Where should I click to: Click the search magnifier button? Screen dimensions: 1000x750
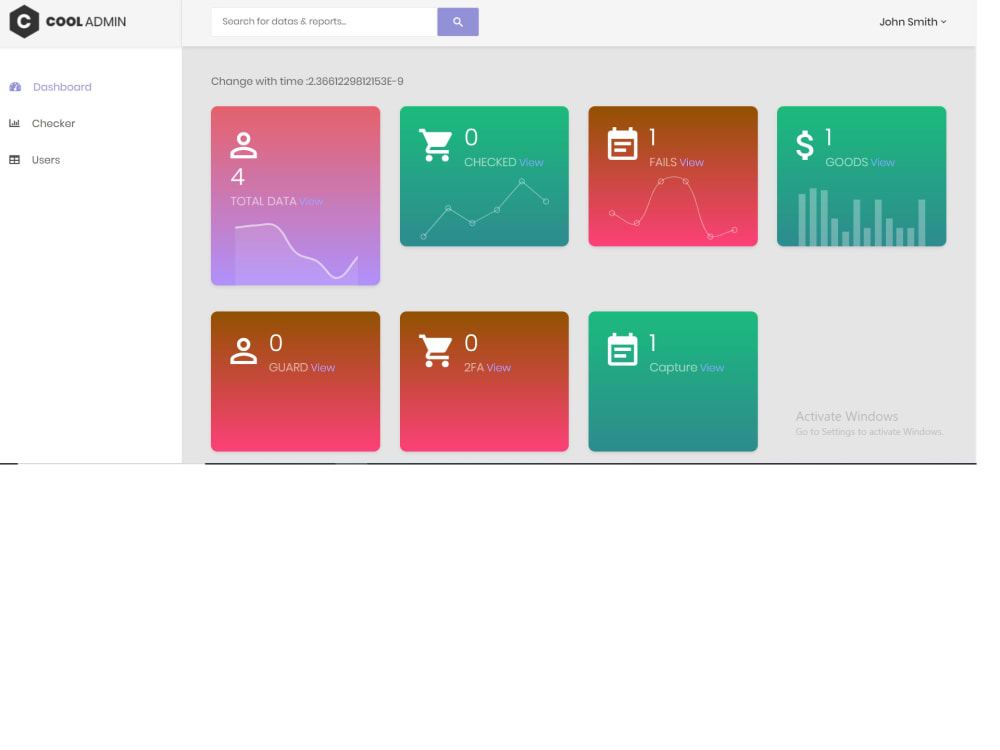pos(457,21)
